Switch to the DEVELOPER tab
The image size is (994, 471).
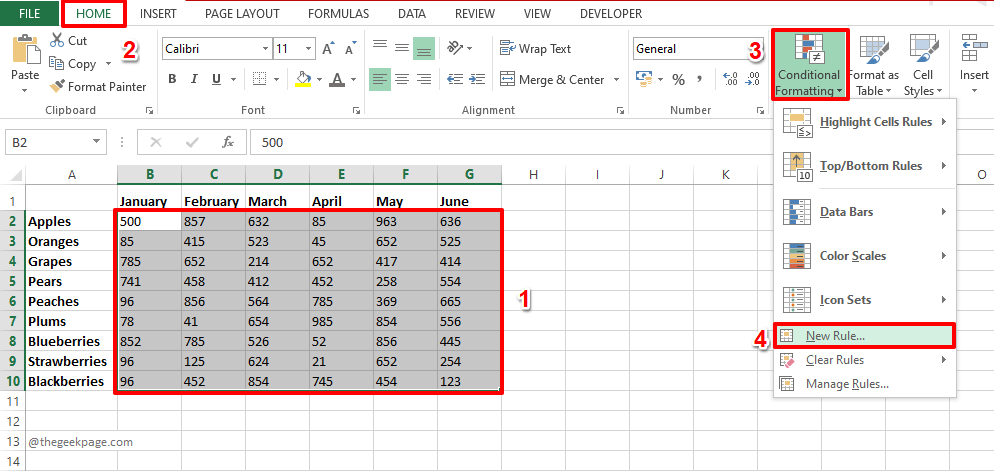611,13
